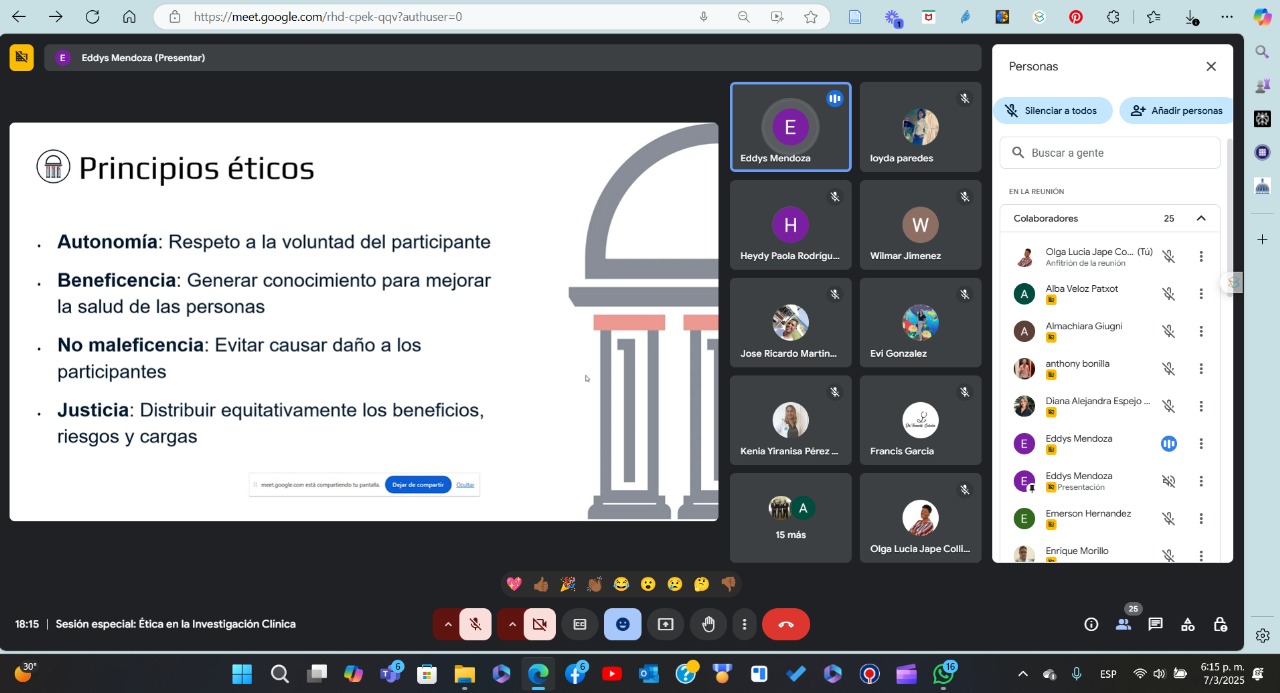This screenshot has width=1280, height=693.
Task: Click the Silenciar a todos button
Action: [x=1052, y=111]
